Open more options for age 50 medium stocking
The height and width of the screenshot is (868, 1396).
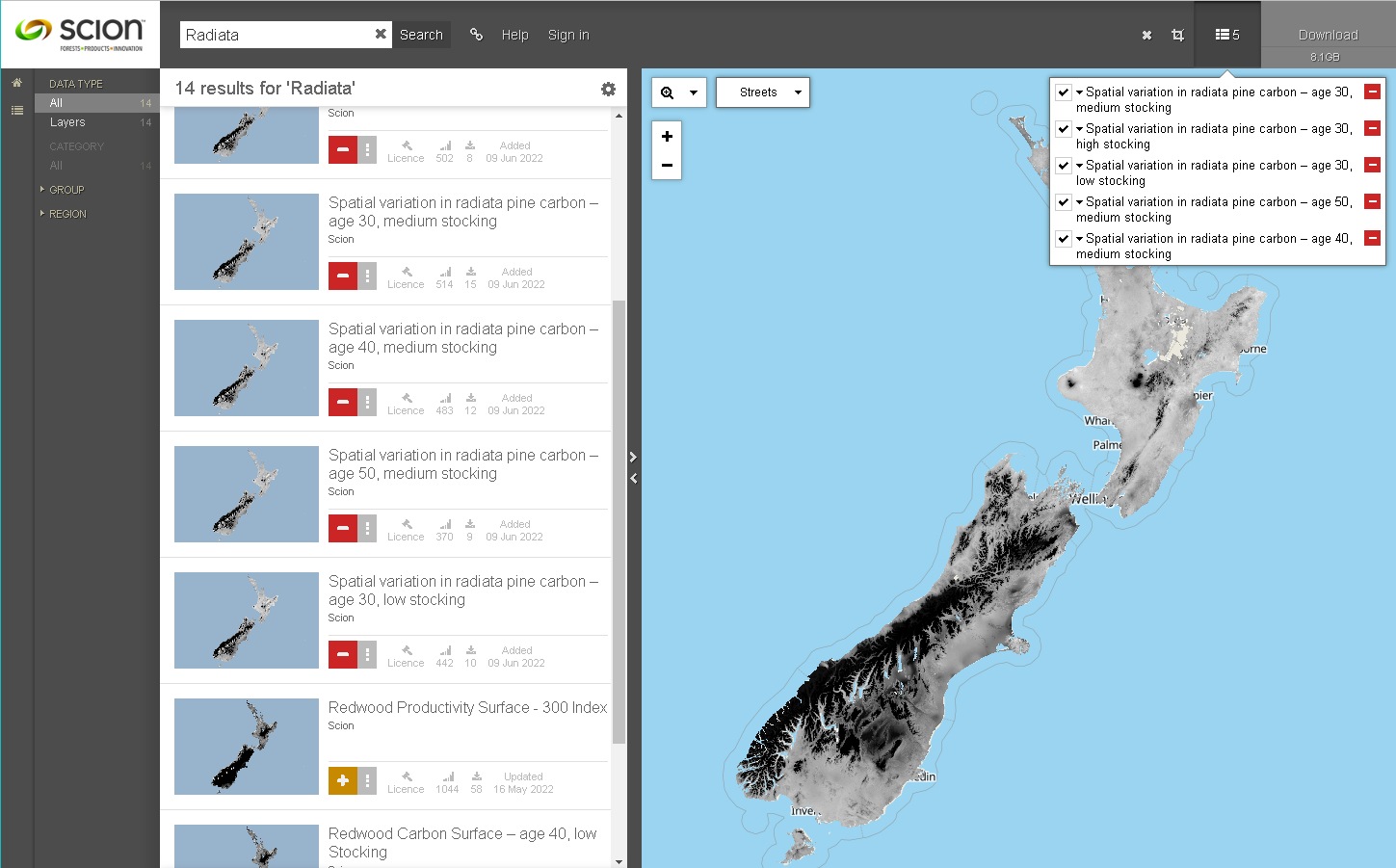(x=367, y=528)
